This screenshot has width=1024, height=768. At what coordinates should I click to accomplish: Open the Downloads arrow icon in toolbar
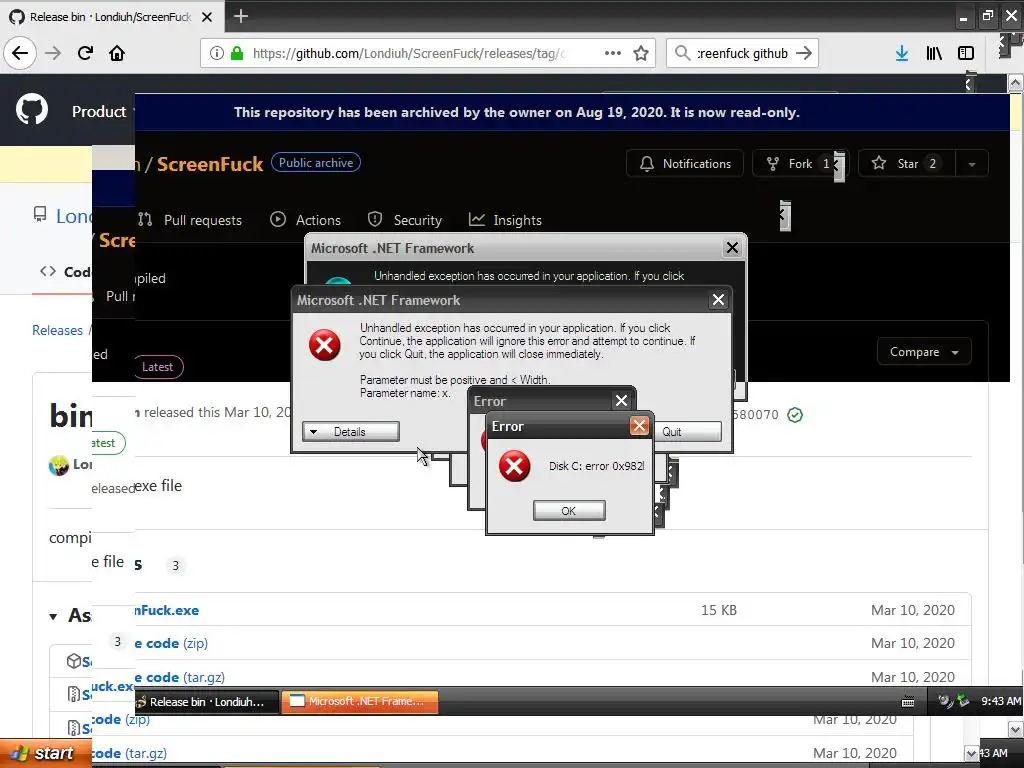(902, 53)
